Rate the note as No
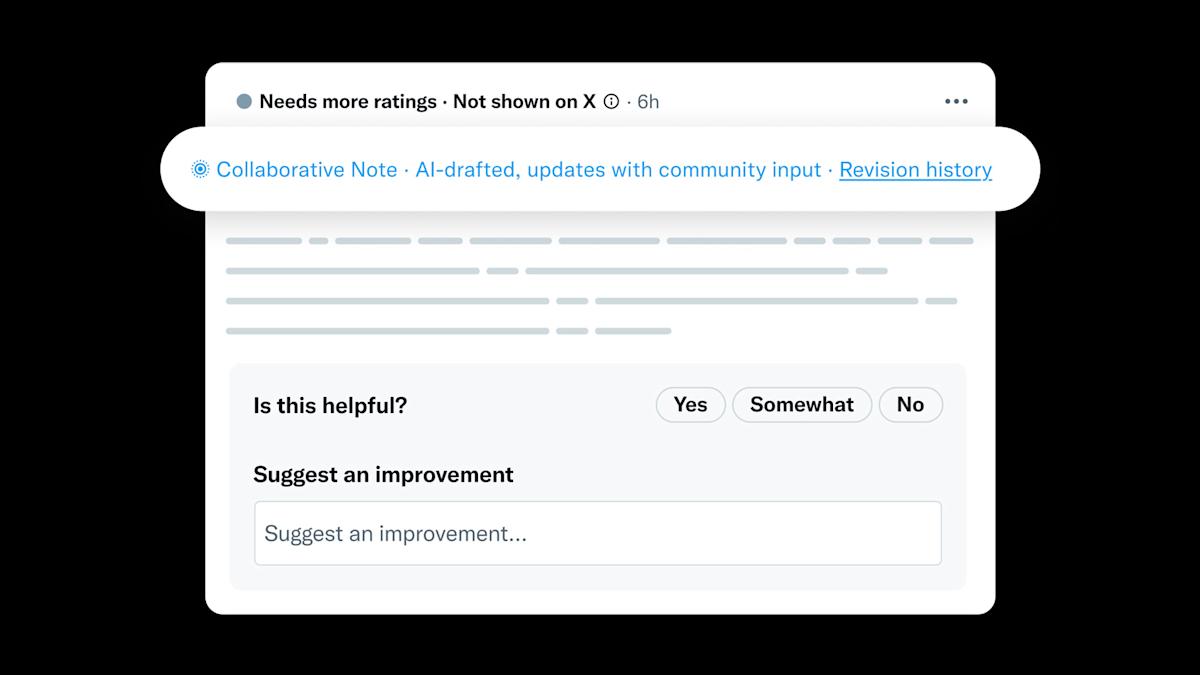The width and height of the screenshot is (1200, 675). (x=910, y=405)
